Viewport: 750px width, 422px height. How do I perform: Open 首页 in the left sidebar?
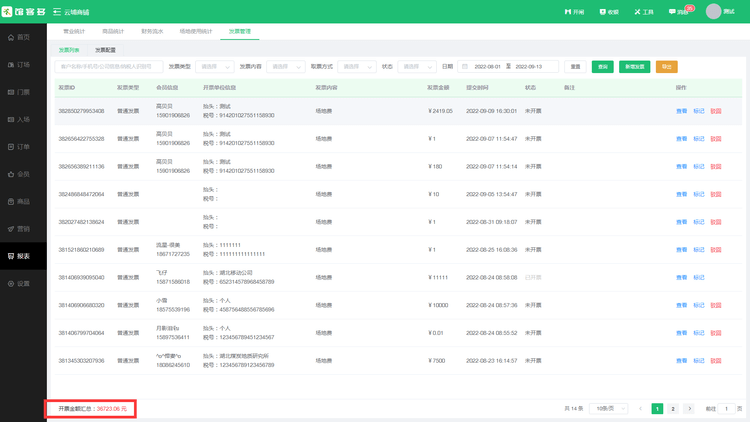22,37
